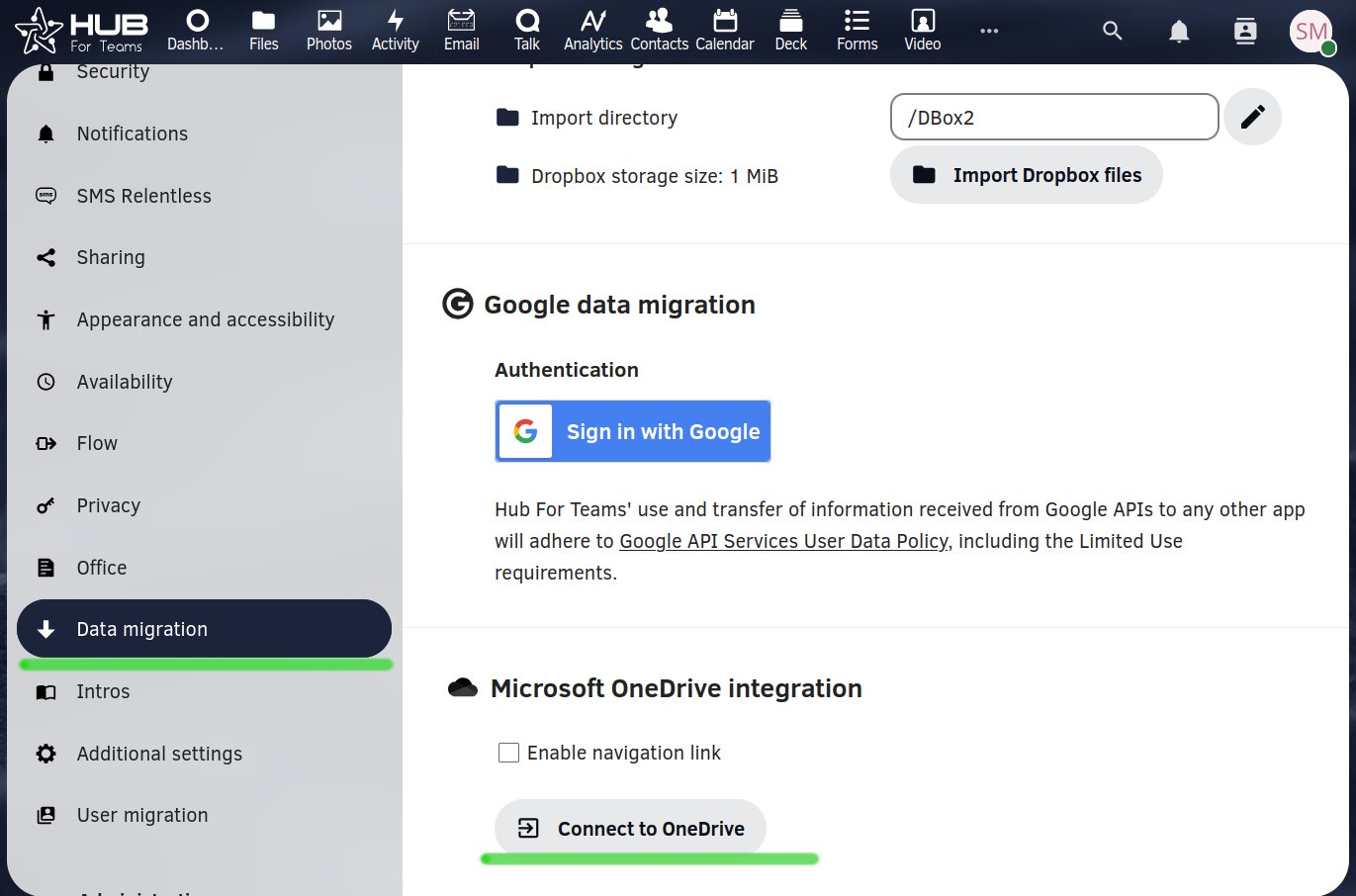Open Google API Services User Data Policy

(783, 541)
